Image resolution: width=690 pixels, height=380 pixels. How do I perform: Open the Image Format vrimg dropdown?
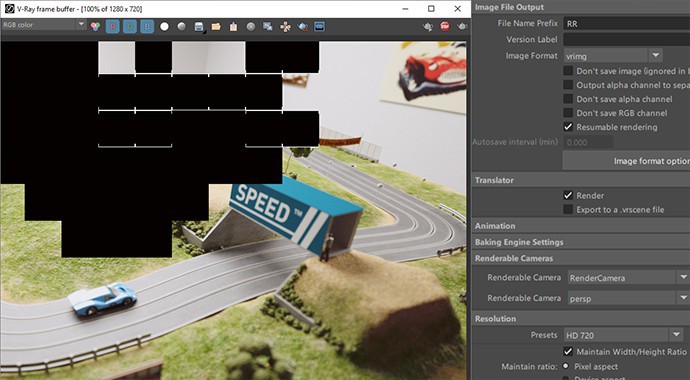[x=613, y=56]
